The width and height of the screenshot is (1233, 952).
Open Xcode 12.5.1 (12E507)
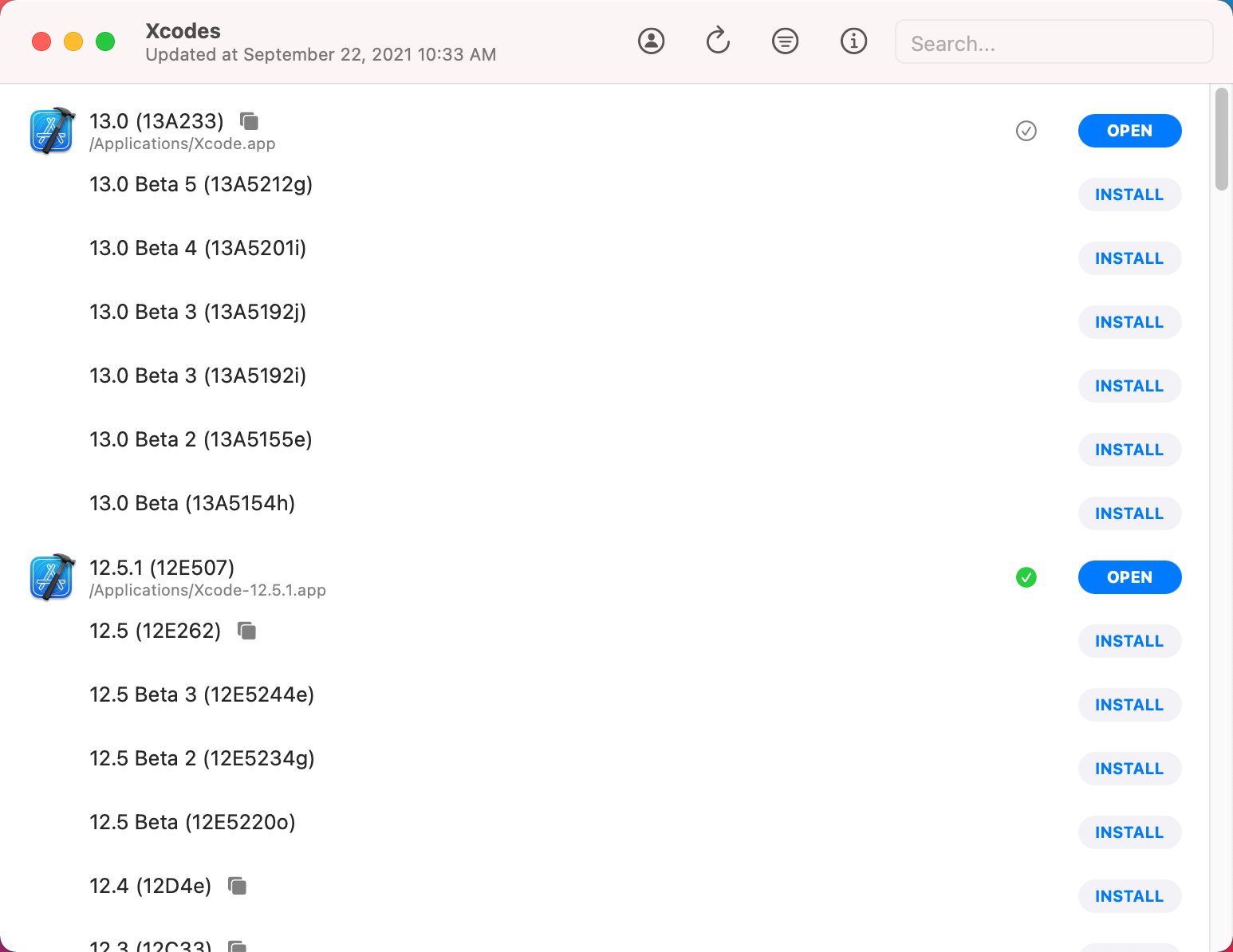[x=1129, y=577]
